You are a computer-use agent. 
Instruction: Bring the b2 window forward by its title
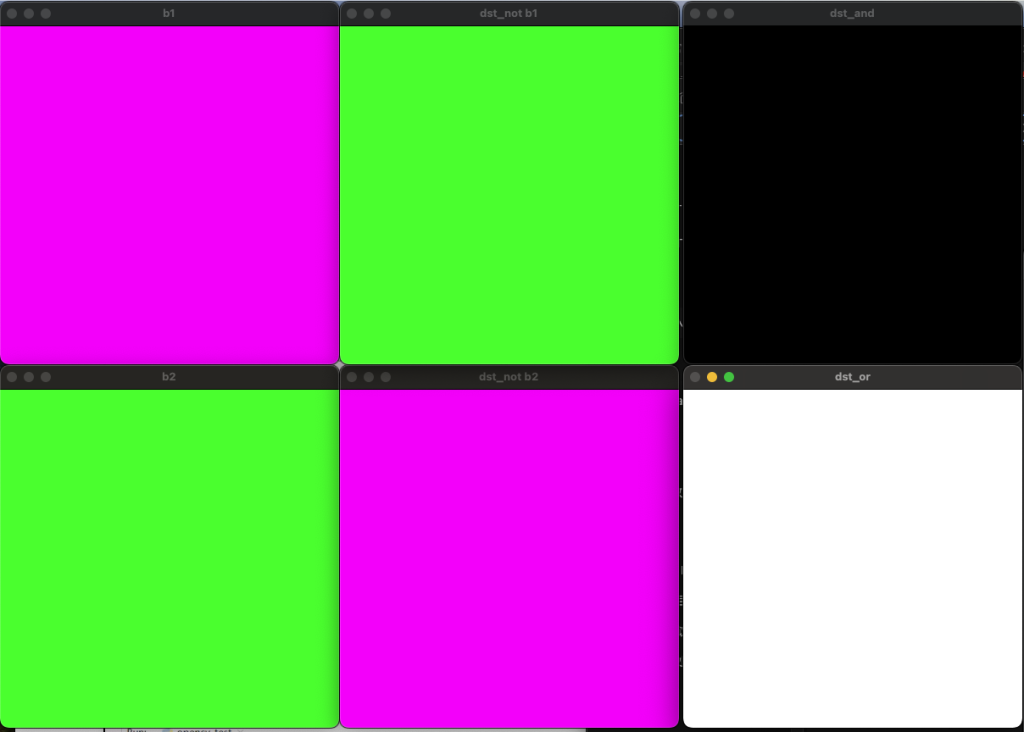[169, 377]
